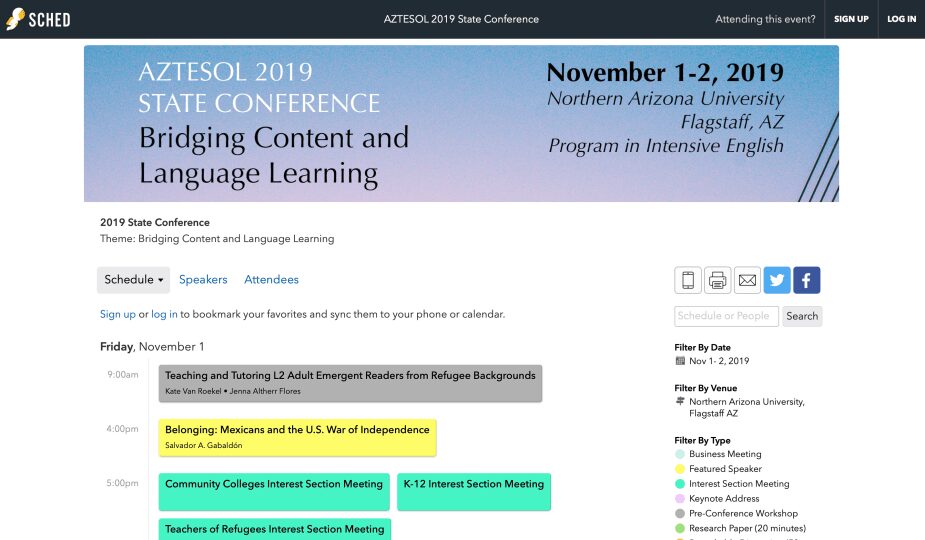The image size is (925, 540).
Task: Click the yellow Featured Speaker color dot
Action: (680, 469)
